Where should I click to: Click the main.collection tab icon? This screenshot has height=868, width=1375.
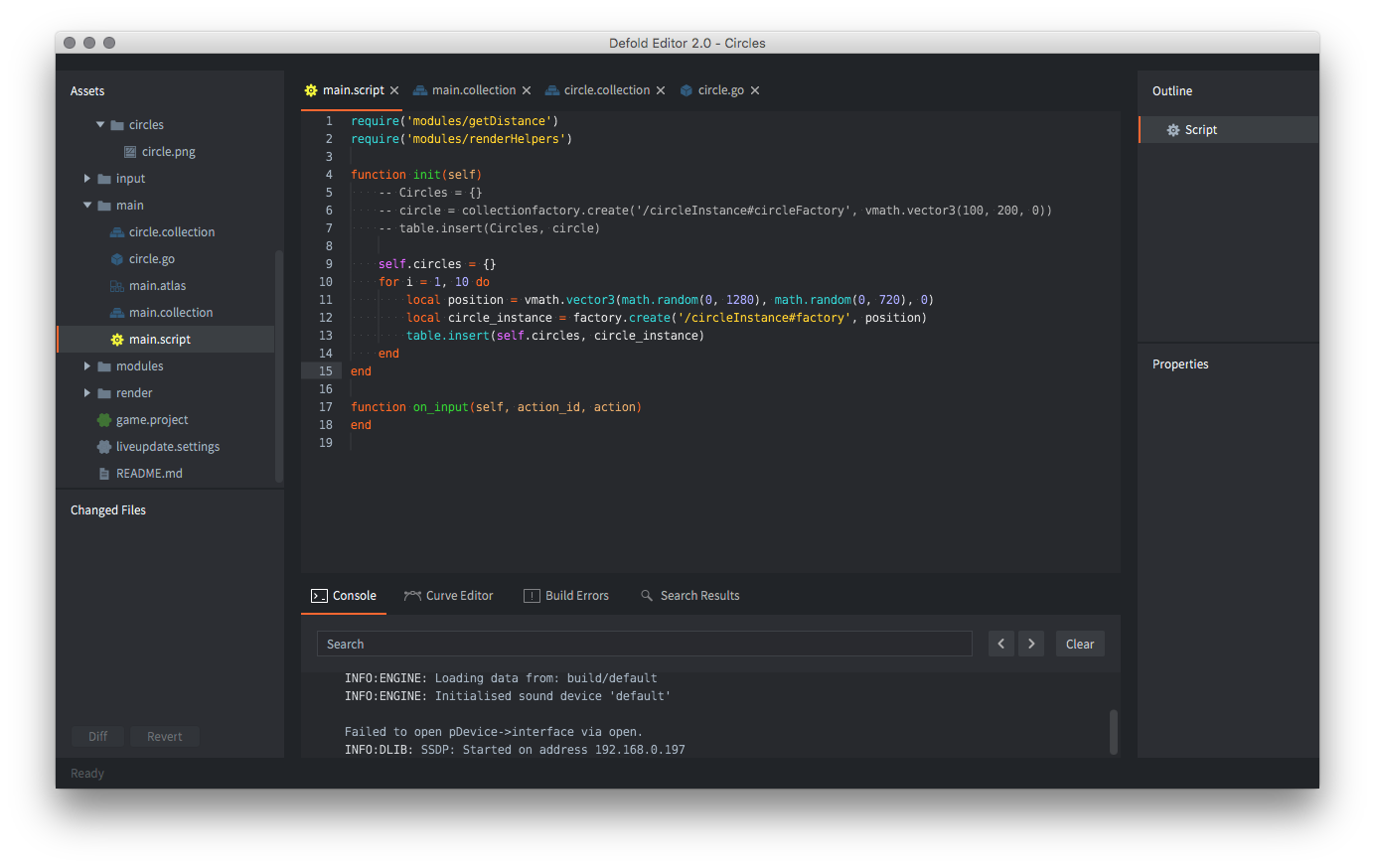[x=420, y=90]
